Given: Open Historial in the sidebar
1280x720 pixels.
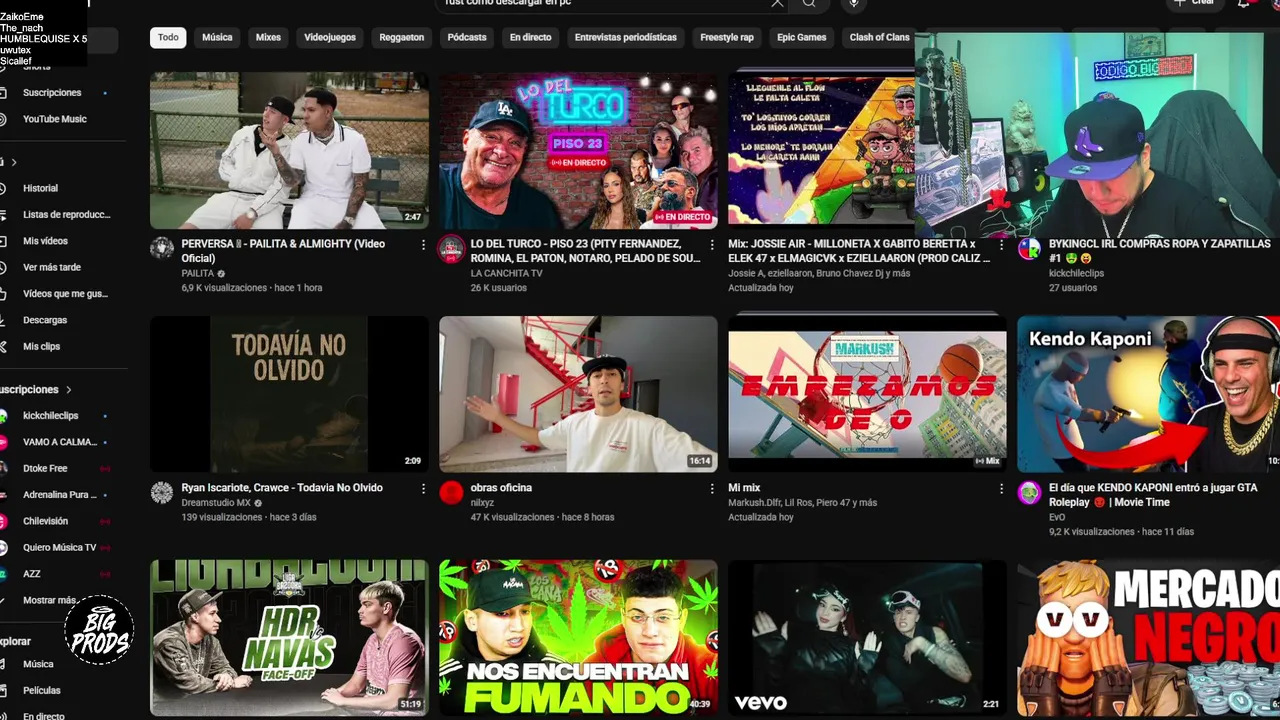Looking at the screenshot, I should click(40, 188).
